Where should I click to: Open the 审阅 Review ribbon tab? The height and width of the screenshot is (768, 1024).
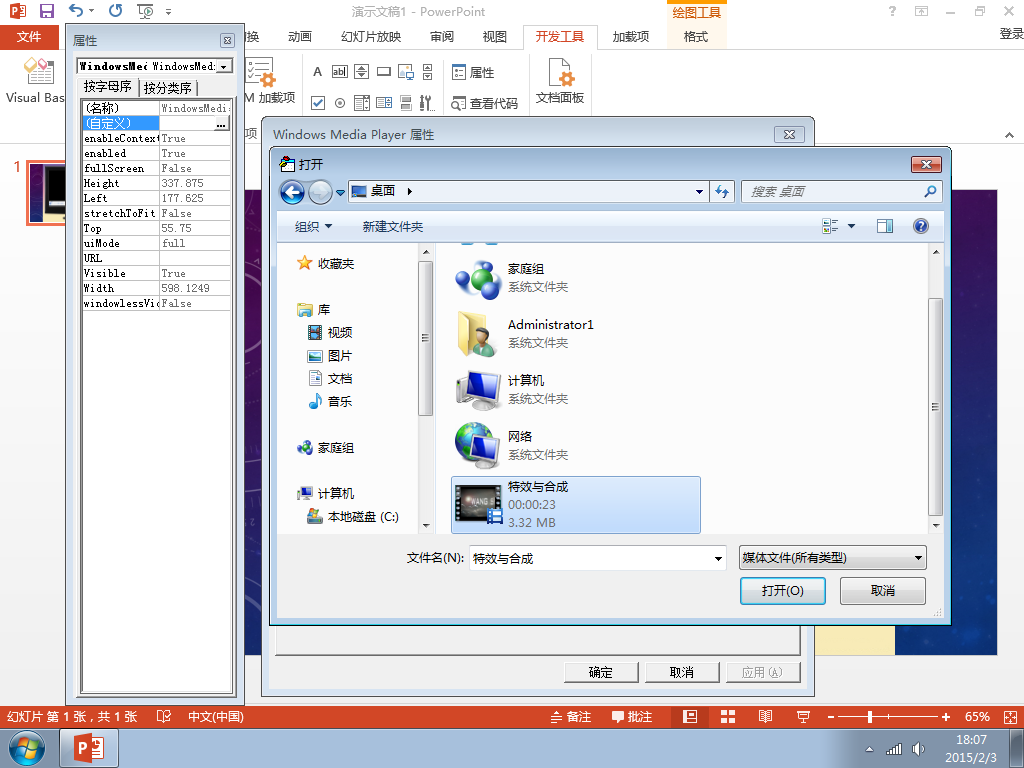click(x=442, y=37)
